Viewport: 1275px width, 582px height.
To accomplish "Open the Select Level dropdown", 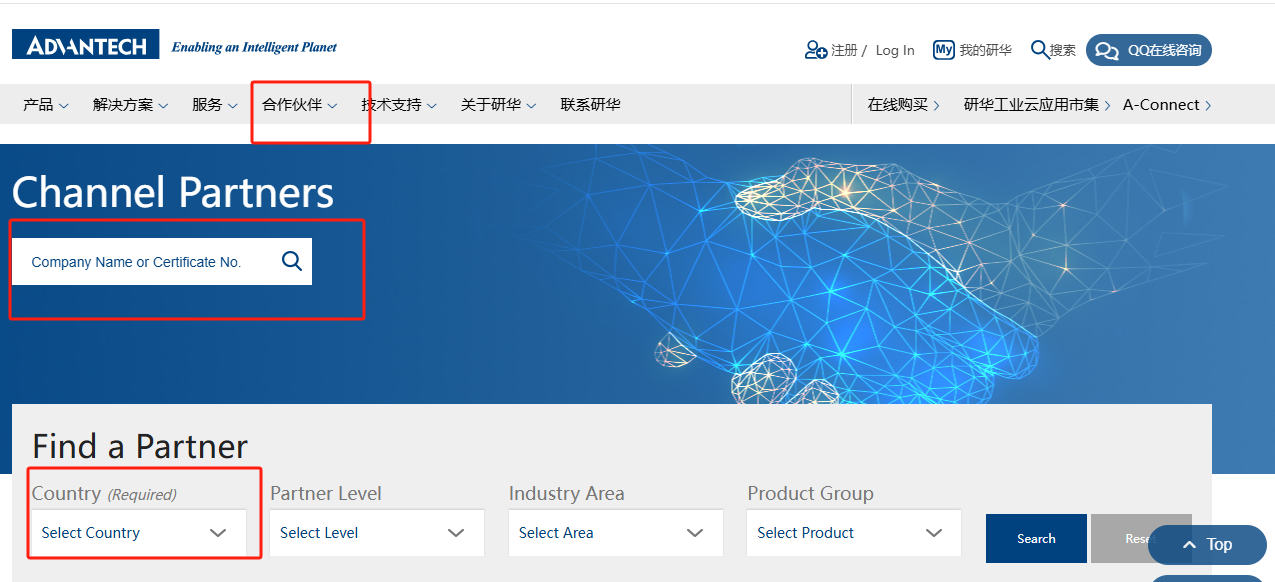I will tap(377, 533).
